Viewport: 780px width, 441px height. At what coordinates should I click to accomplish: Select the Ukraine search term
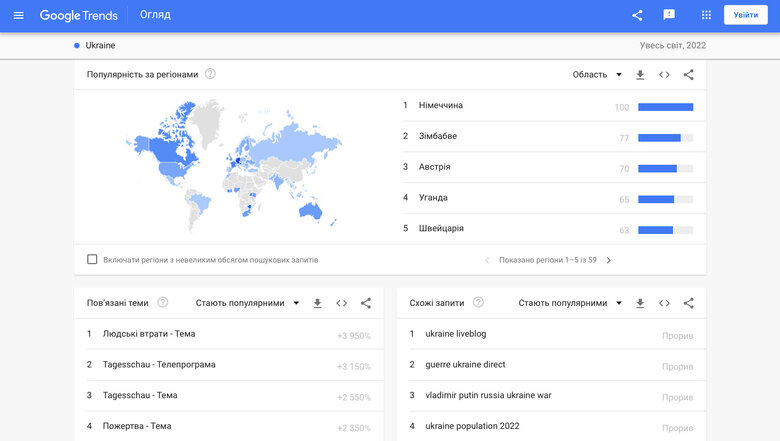pyautogui.click(x=100, y=45)
